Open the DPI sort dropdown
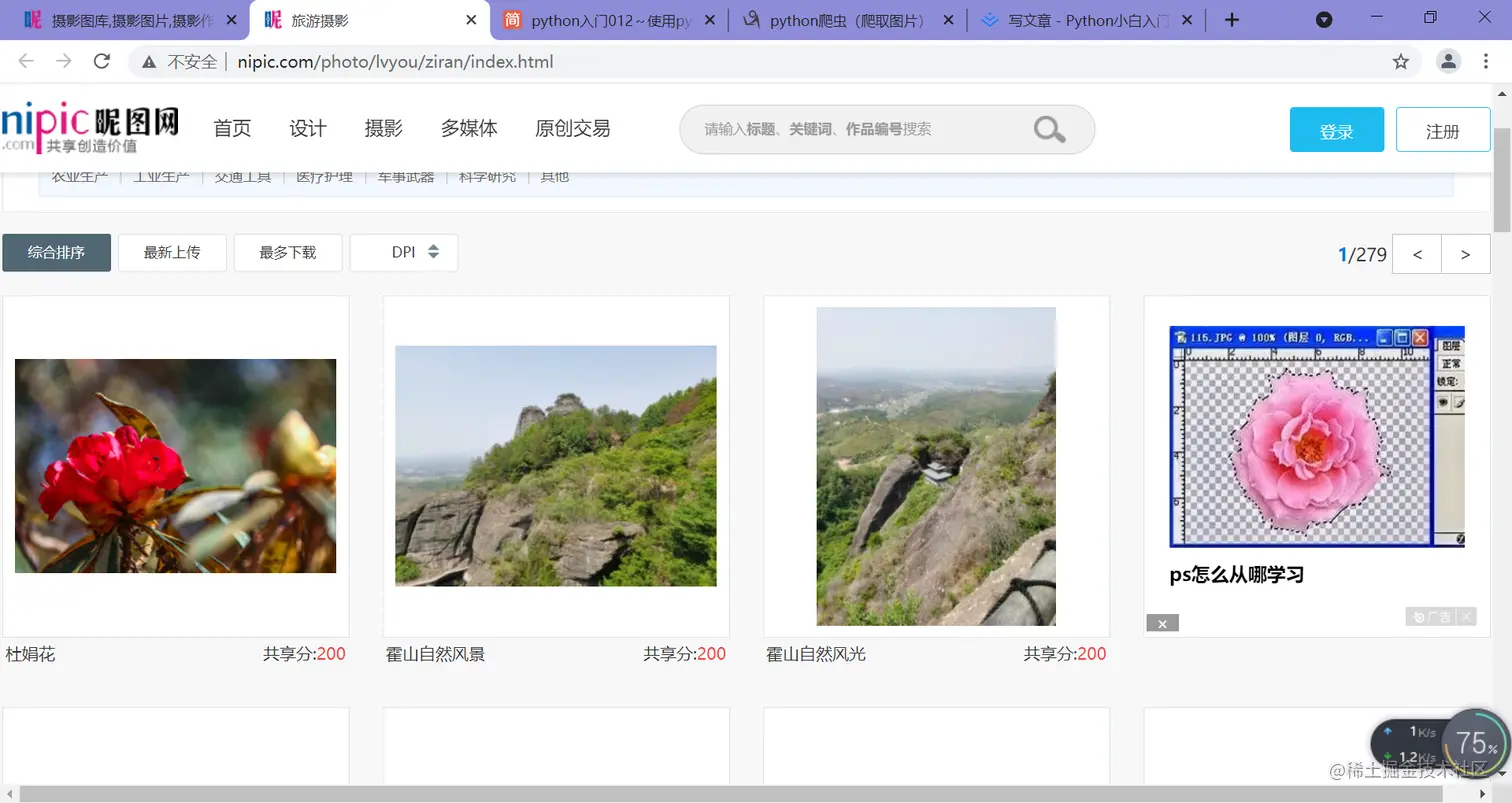The image size is (1512, 803). [404, 253]
